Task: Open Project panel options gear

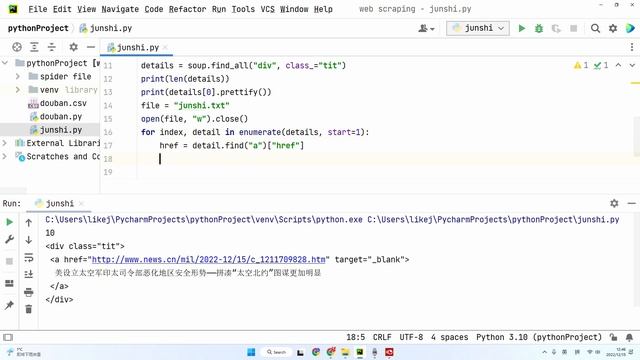Action: (x=73, y=47)
